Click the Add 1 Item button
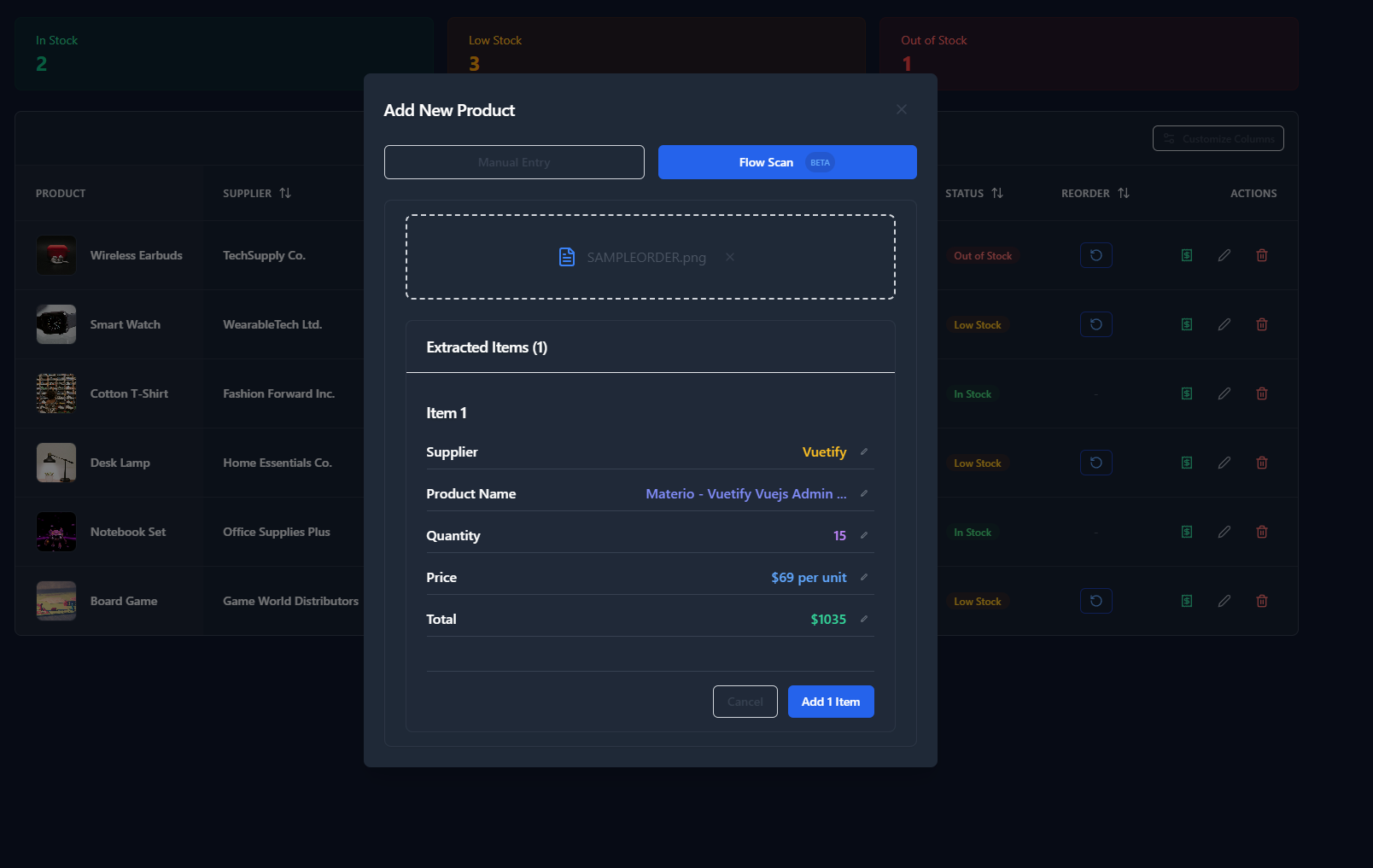1373x868 pixels. click(x=830, y=701)
